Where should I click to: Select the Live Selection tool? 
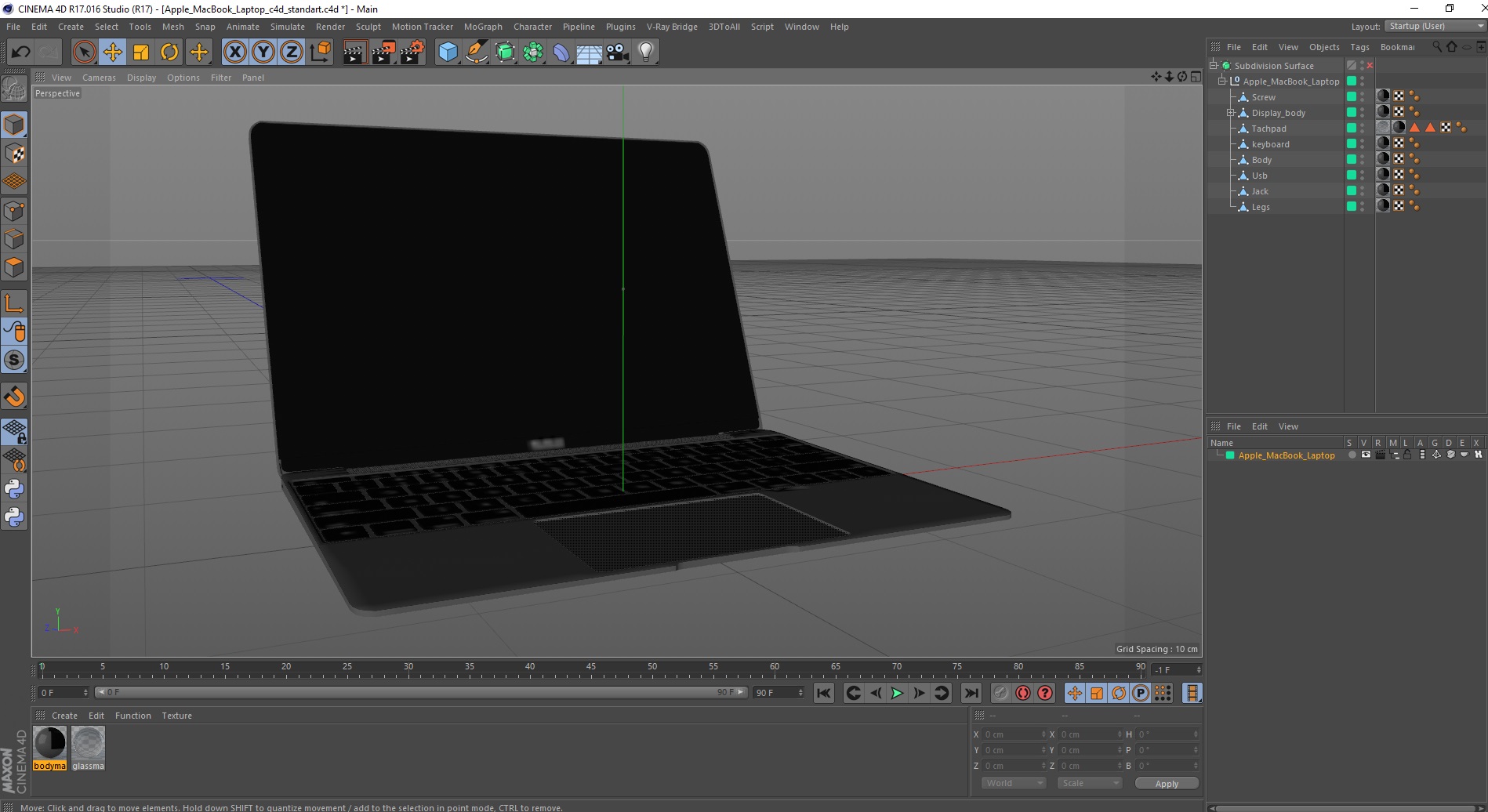(84, 53)
